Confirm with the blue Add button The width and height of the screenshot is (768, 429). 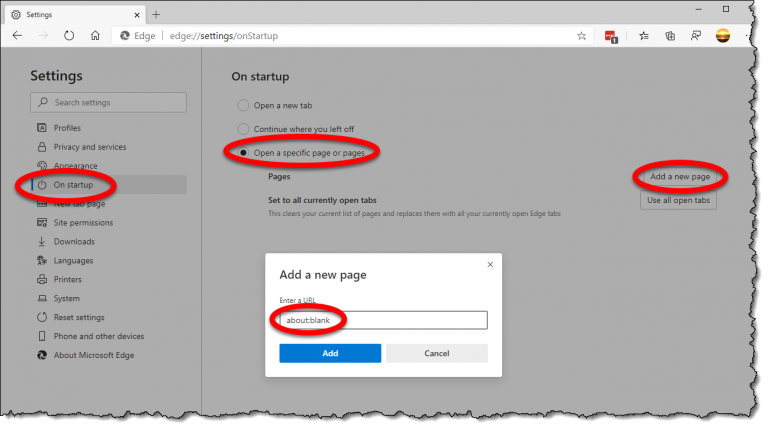click(330, 353)
